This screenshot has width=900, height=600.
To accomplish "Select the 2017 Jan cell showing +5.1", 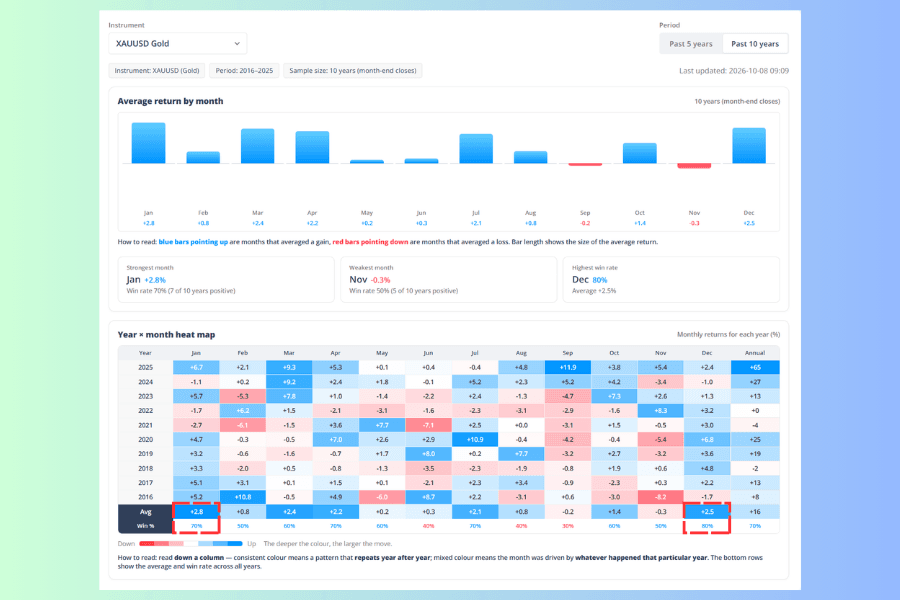I will point(196,483).
